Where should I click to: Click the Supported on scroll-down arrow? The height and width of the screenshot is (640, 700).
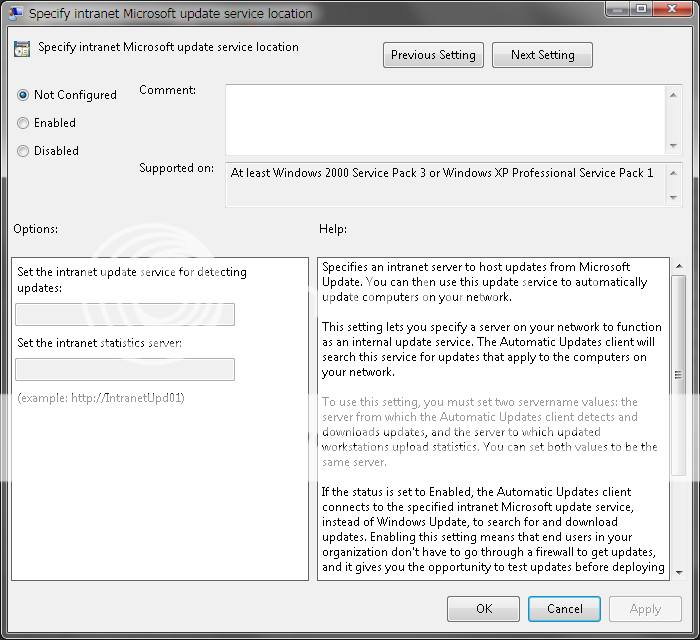674,197
